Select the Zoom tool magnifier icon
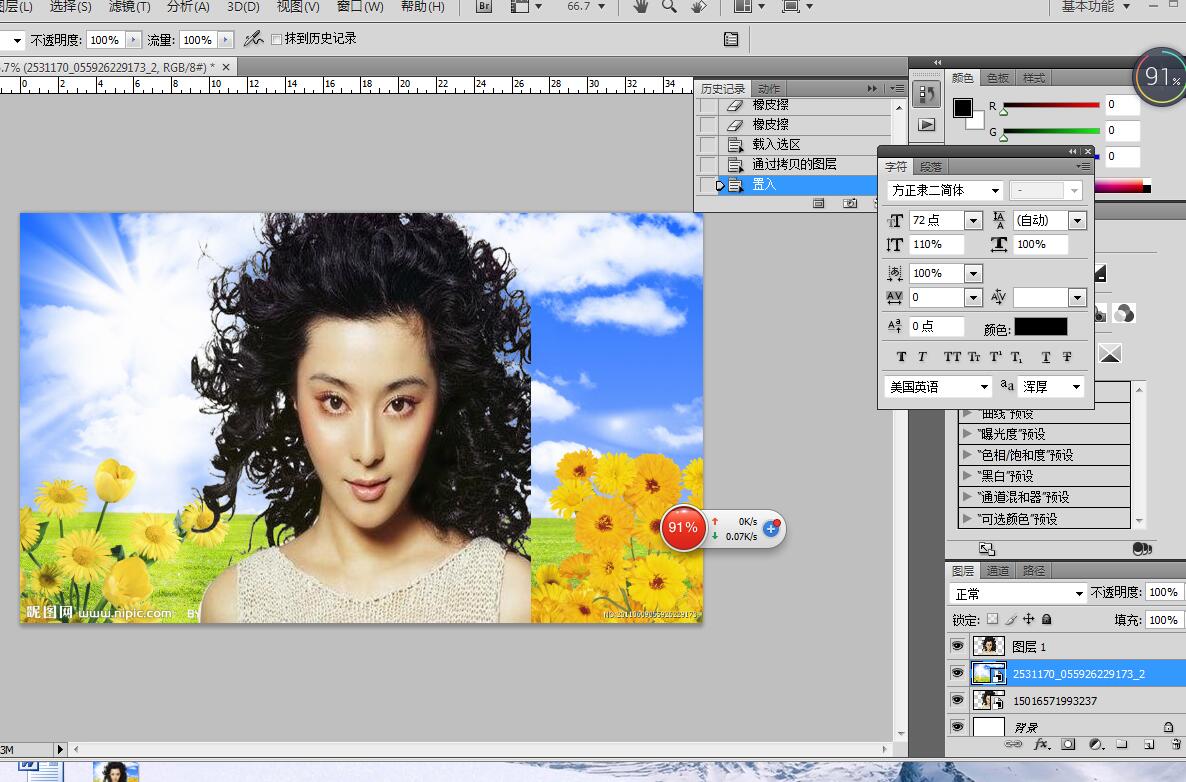This screenshot has width=1186, height=782. [x=669, y=7]
